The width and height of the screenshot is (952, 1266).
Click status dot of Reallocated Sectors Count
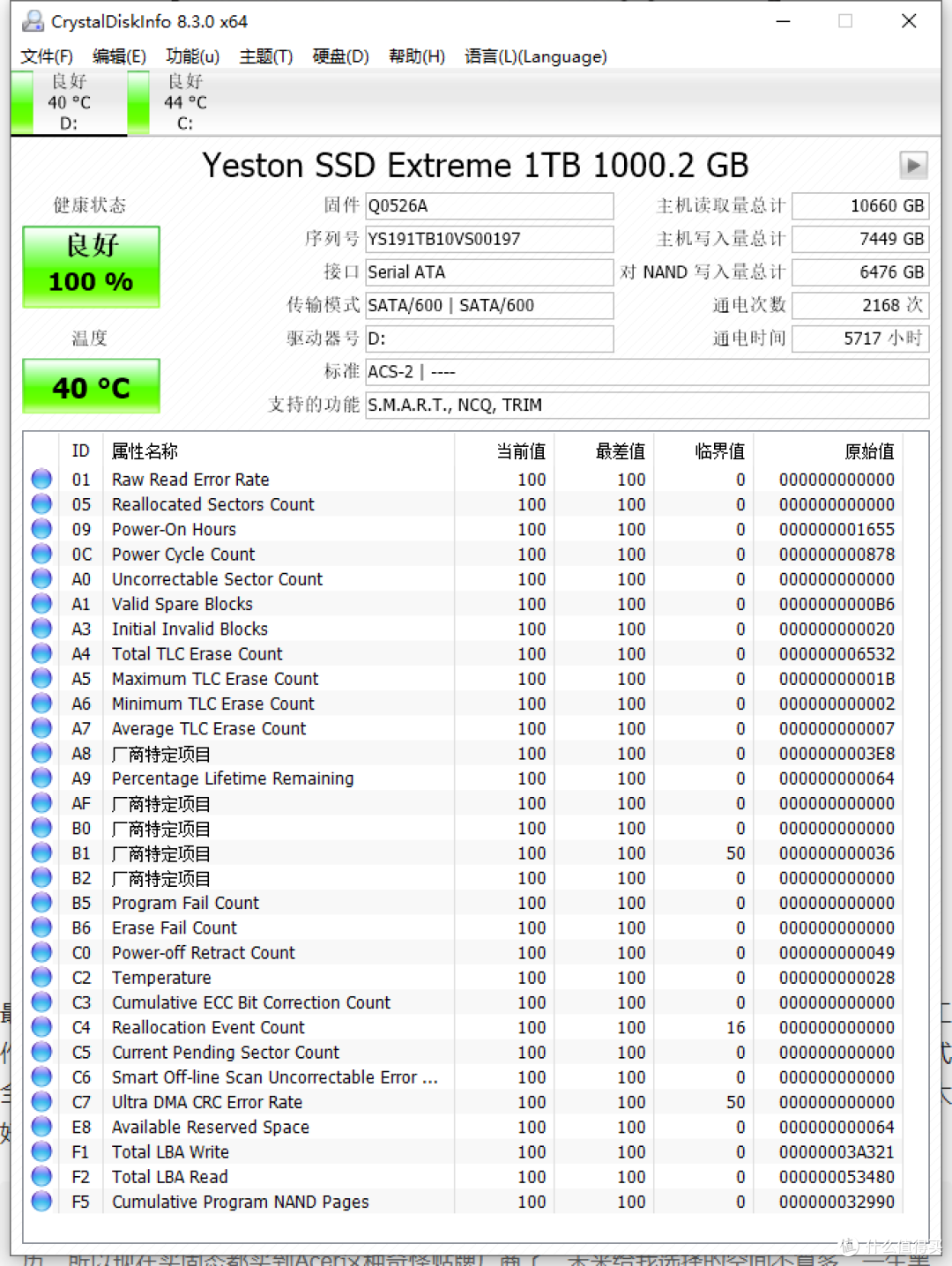[41, 503]
